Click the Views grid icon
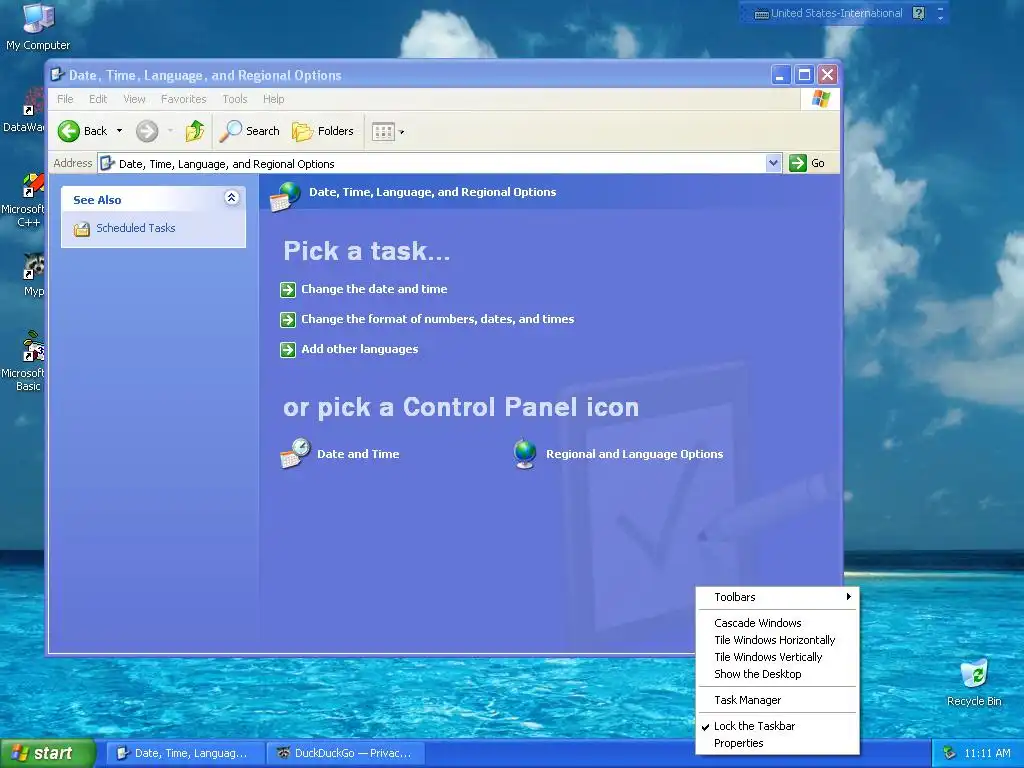Screen dimensions: 1024x768 click(383, 132)
